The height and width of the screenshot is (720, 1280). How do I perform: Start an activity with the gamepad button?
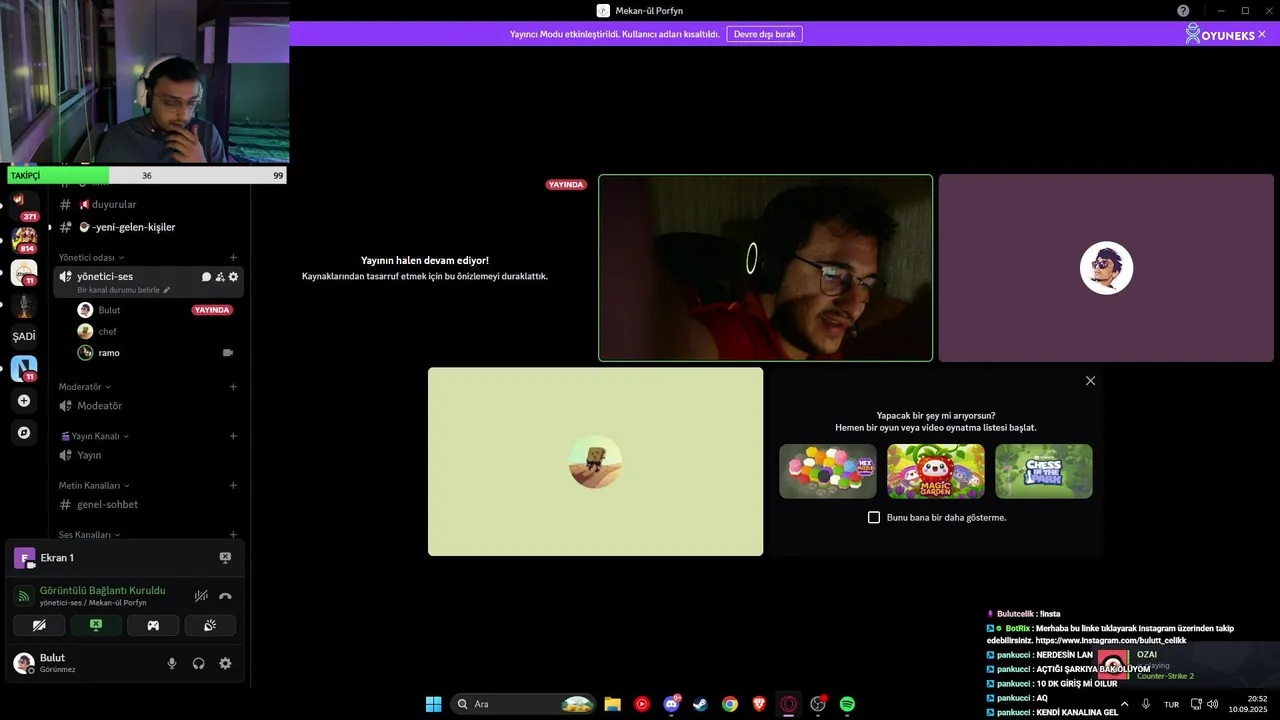(153, 625)
